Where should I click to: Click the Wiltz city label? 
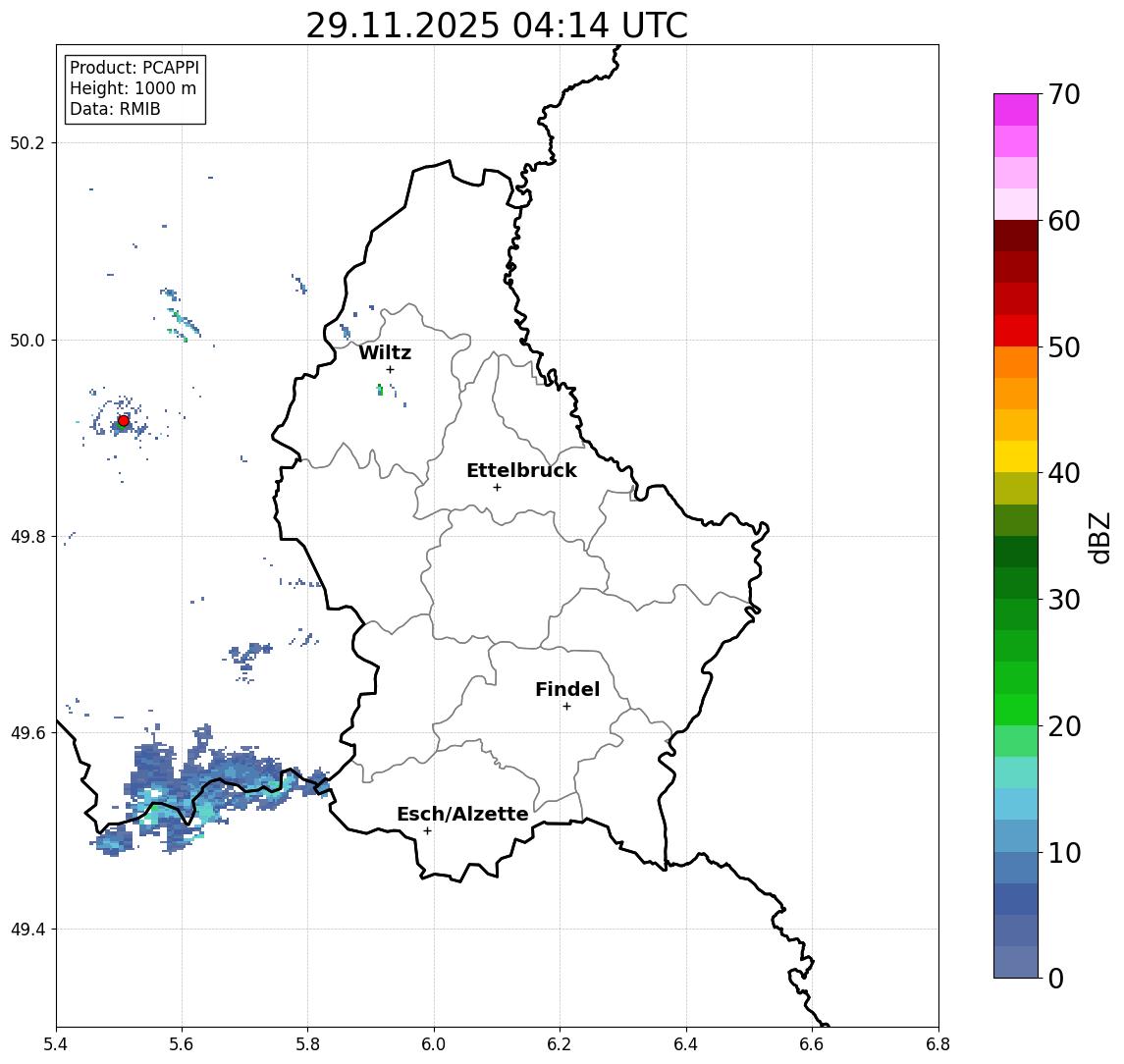tap(385, 352)
